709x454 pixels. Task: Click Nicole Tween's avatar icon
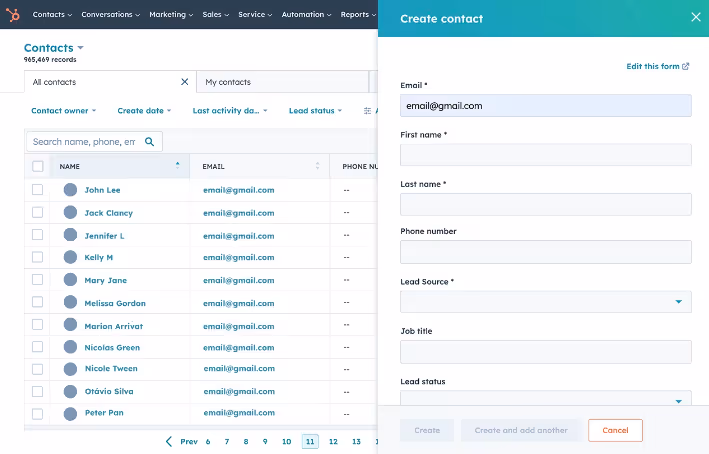click(x=70, y=369)
